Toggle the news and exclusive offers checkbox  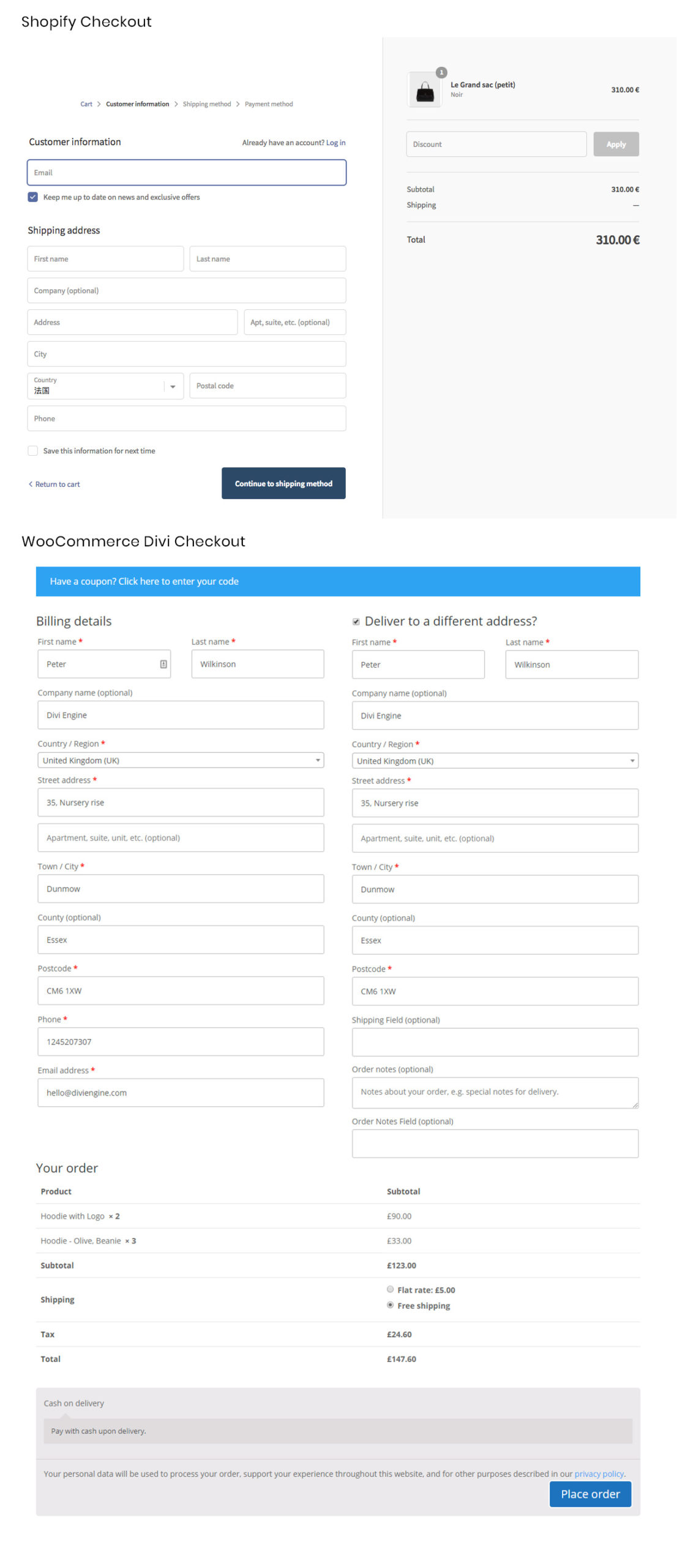pyautogui.click(x=33, y=197)
